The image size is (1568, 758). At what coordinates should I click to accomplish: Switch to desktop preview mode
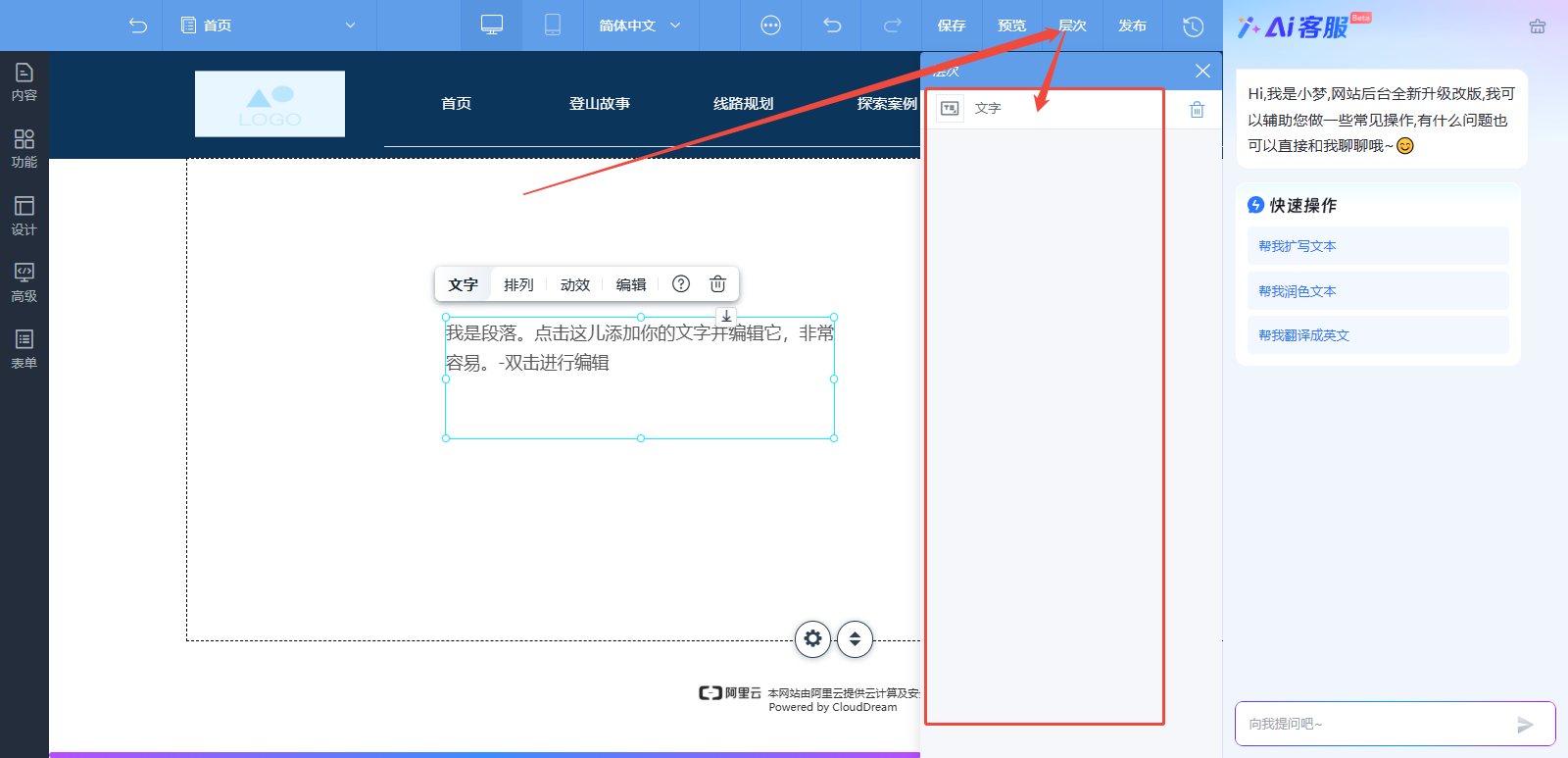click(x=492, y=25)
